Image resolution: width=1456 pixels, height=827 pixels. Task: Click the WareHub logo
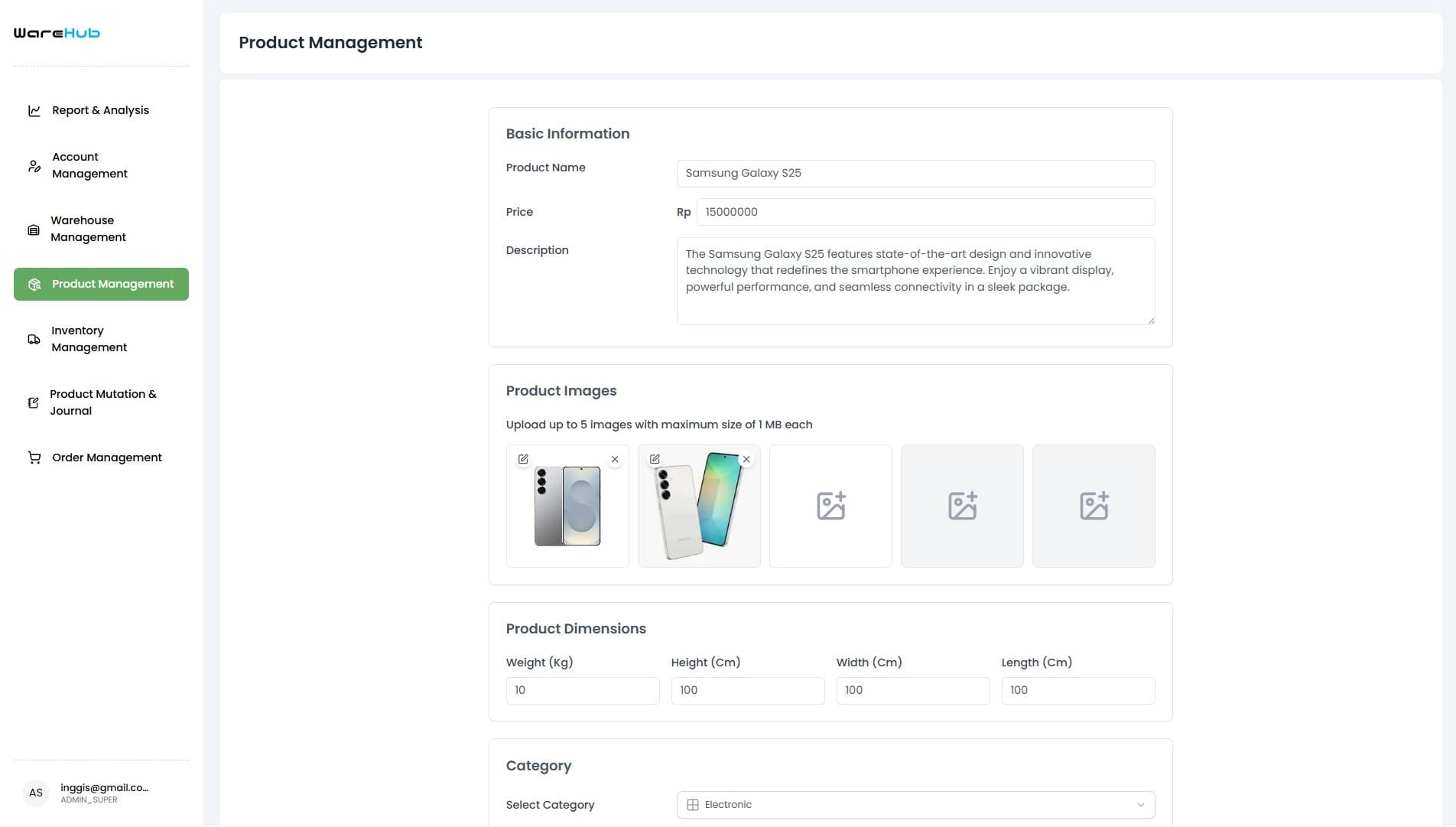click(56, 33)
